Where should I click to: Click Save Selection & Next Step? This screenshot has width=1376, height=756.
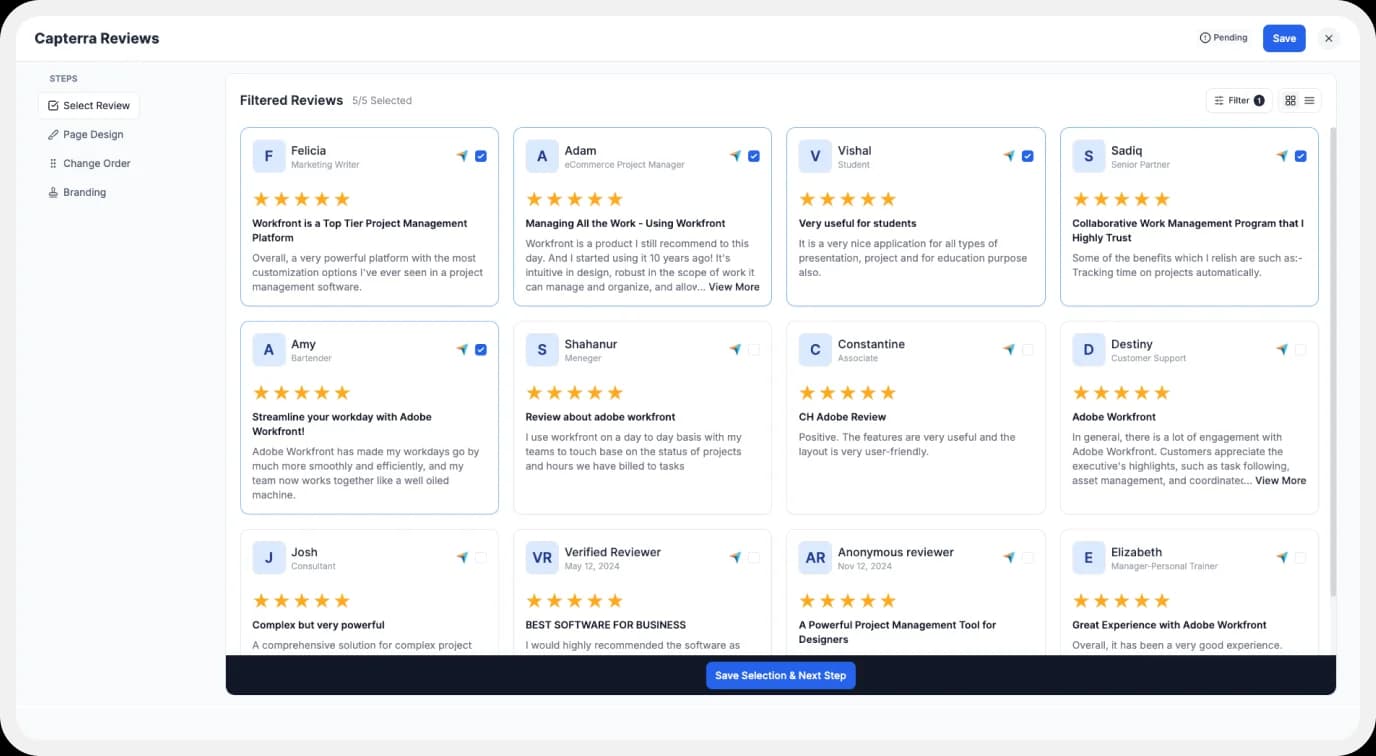(x=780, y=675)
